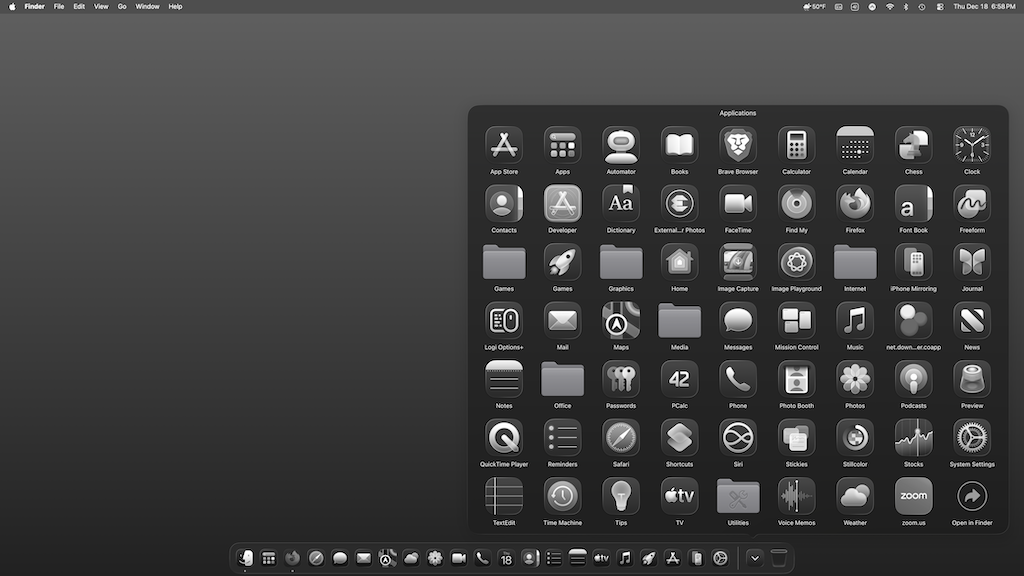Launch Stillcolor app icon
This screenshot has width=1024, height=576.
tap(854, 438)
